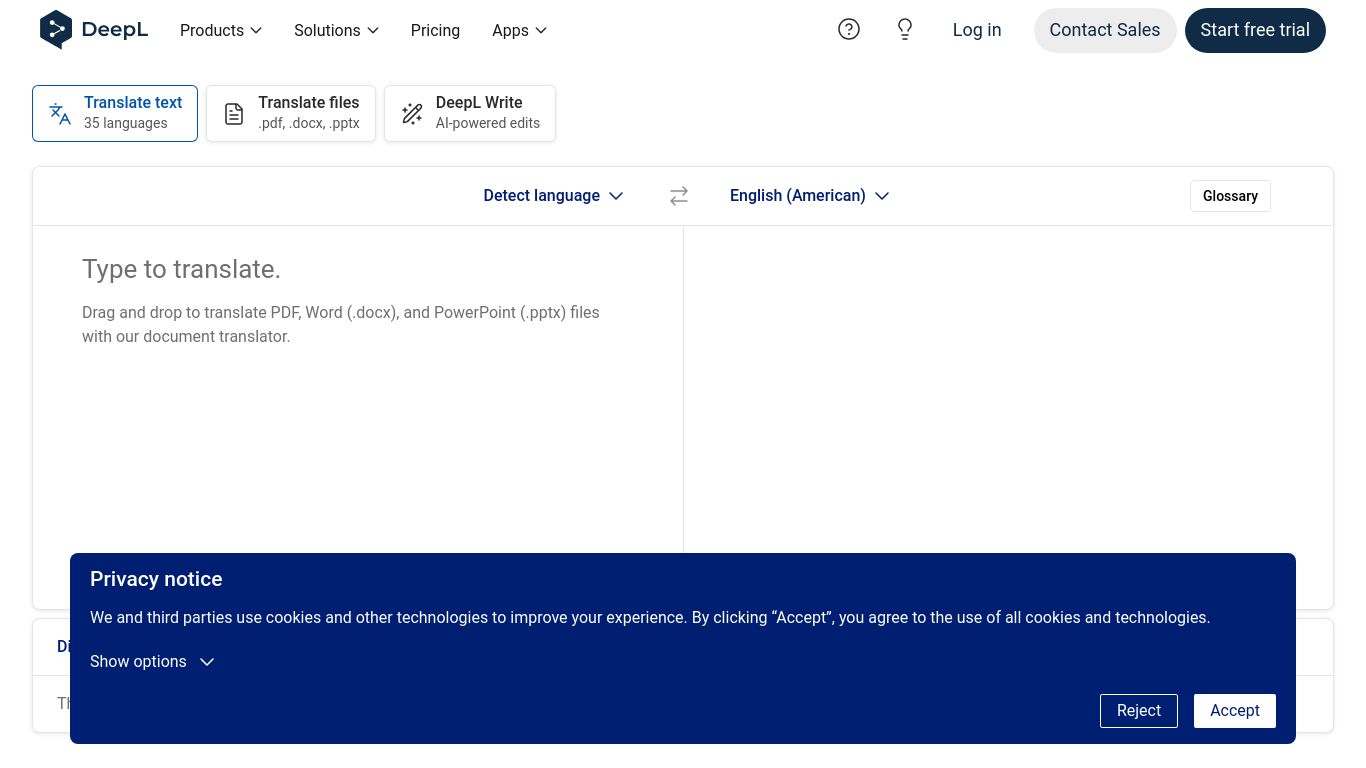This screenshot has width=1366, height=768.
Task: Open the Apps menu
Action: 520,31
